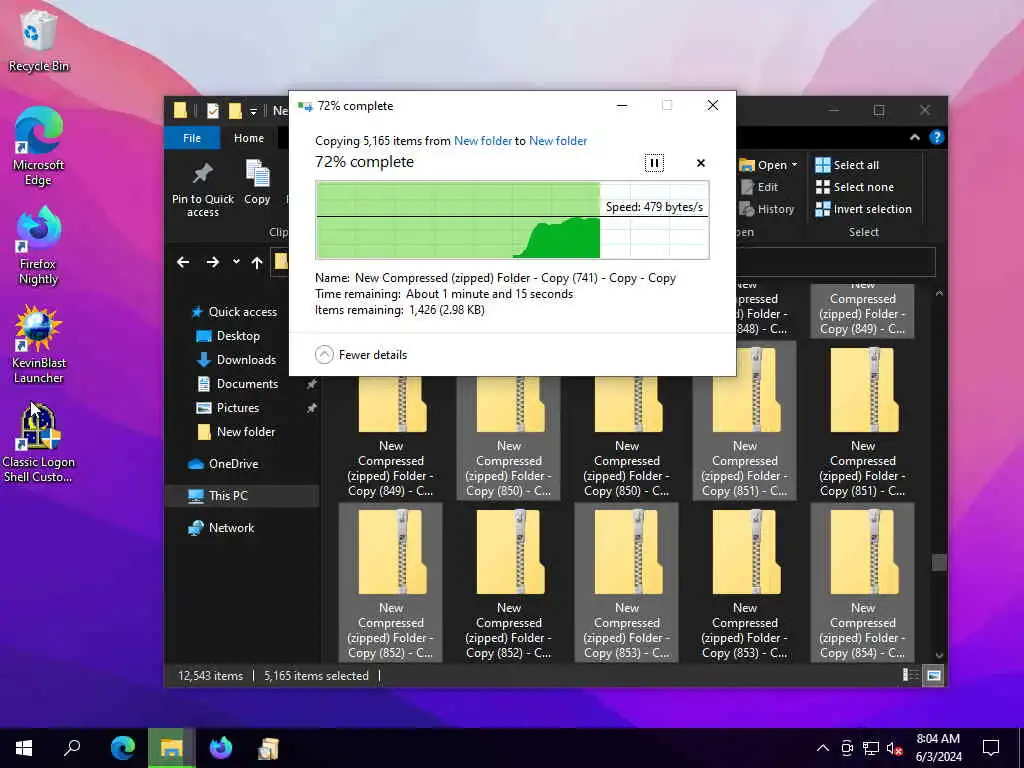This screenshot has width=1024, height=768.
Task: Click History in the ribbon
Action: point(767,209)
